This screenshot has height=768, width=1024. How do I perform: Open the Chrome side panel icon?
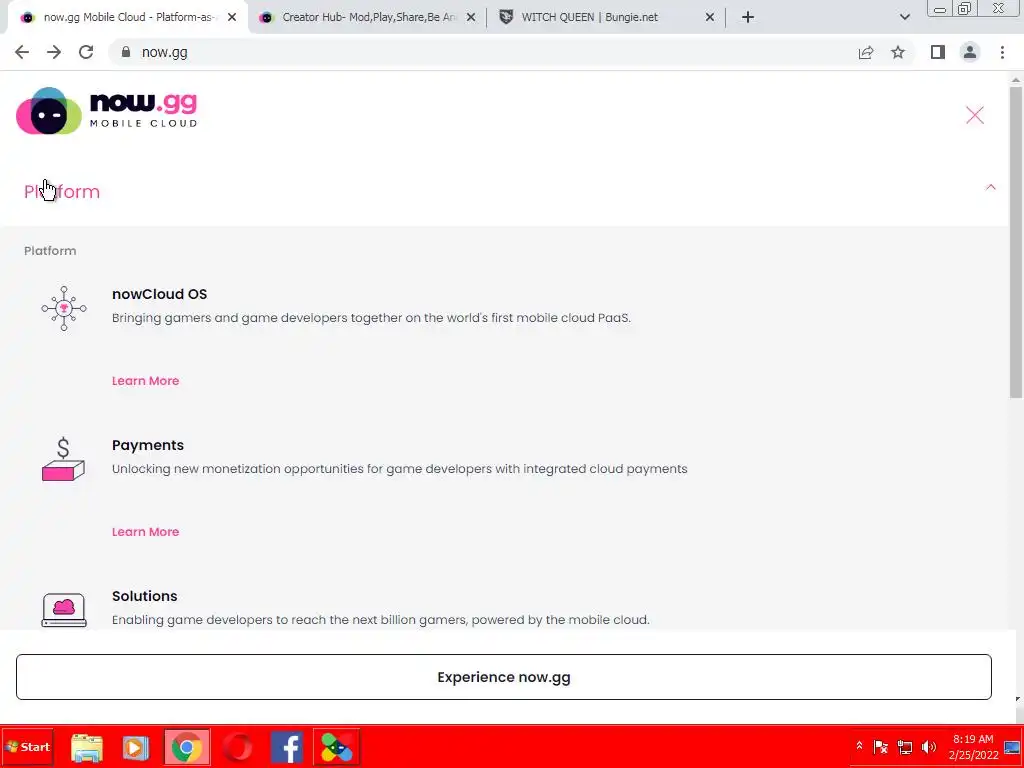click(938, 52)
